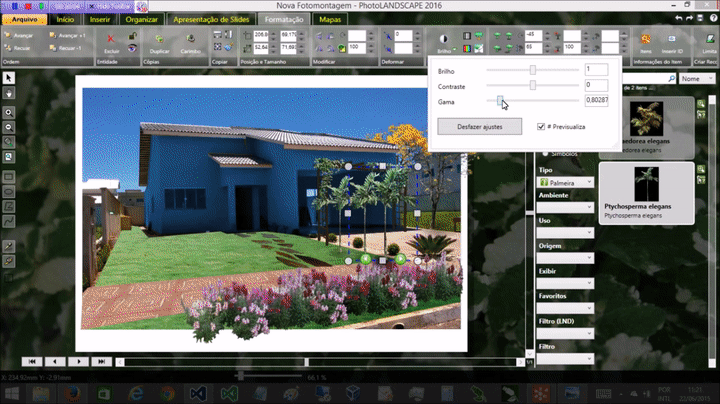Viewport: 720px width, 404px height.
Task: Select the arrow pointer tool in left toolbar
Action: pos(9,78)
